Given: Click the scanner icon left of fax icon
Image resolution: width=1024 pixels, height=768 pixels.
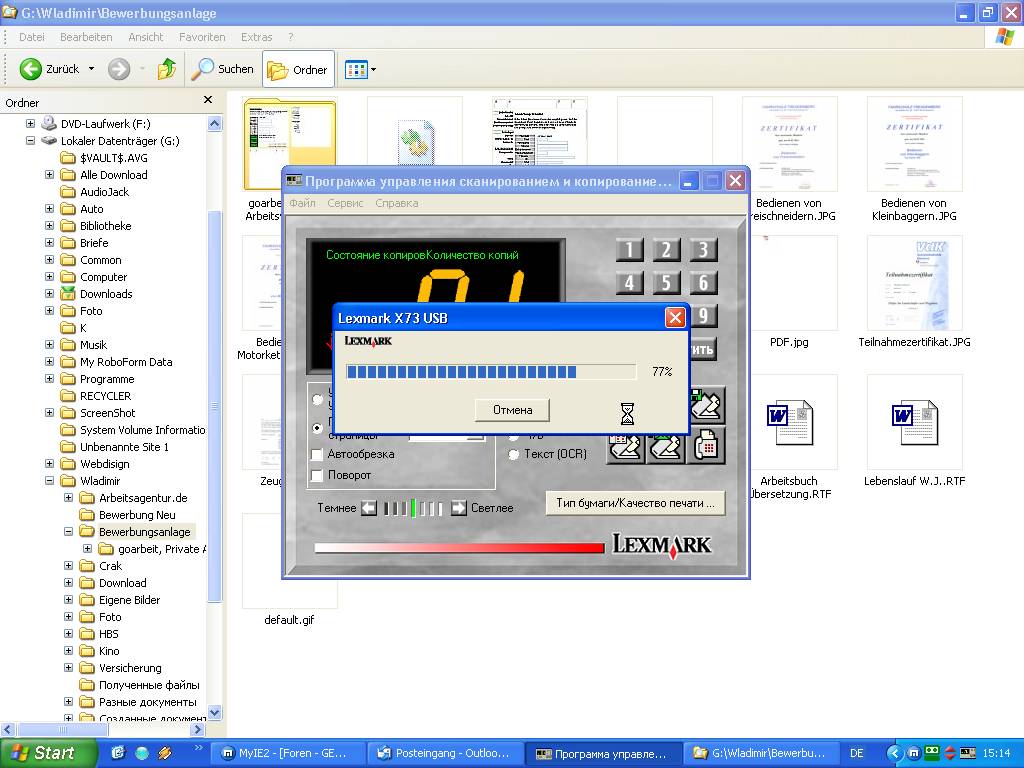Looking at the screenshot, I should tap(666, 447).
